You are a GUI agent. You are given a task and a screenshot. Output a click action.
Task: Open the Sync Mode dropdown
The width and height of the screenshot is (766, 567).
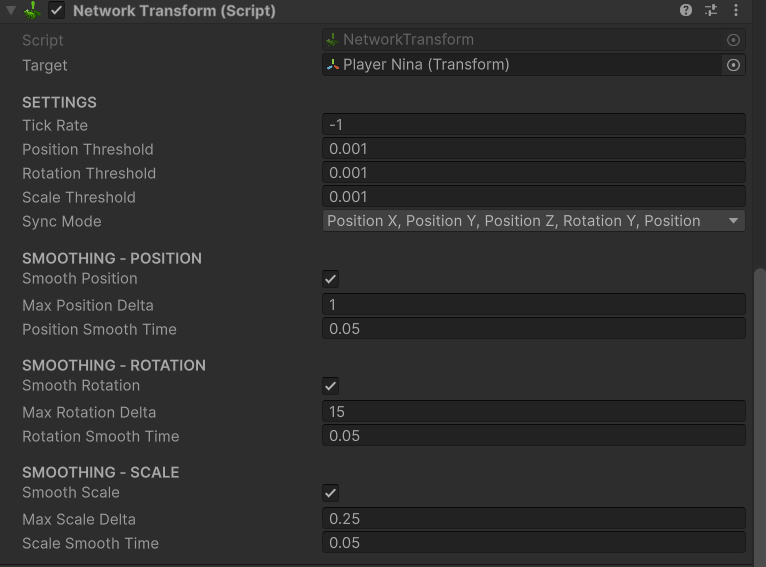point(533,221)
